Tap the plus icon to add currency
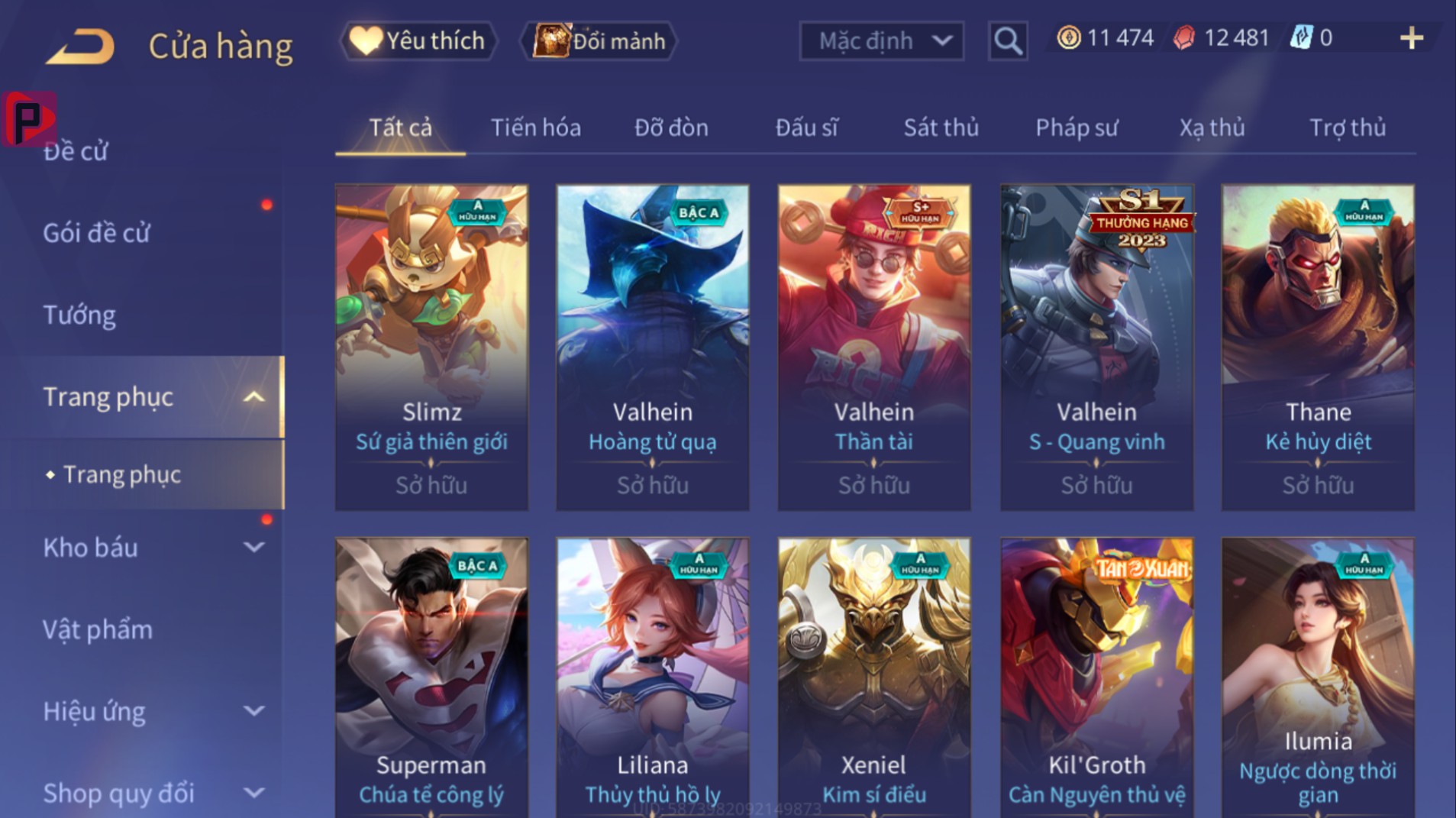 1412,38
